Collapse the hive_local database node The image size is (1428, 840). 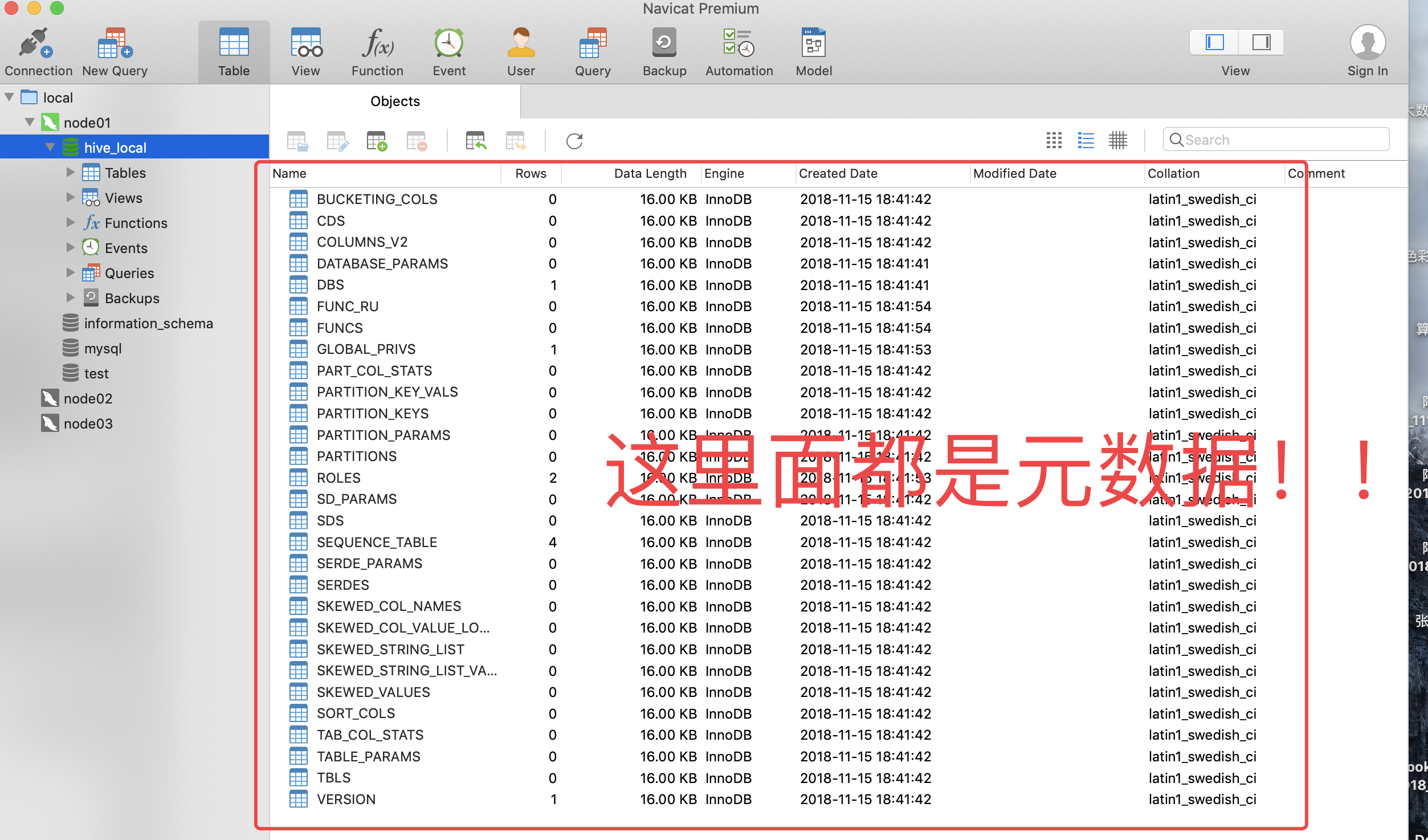pos(50,147)
